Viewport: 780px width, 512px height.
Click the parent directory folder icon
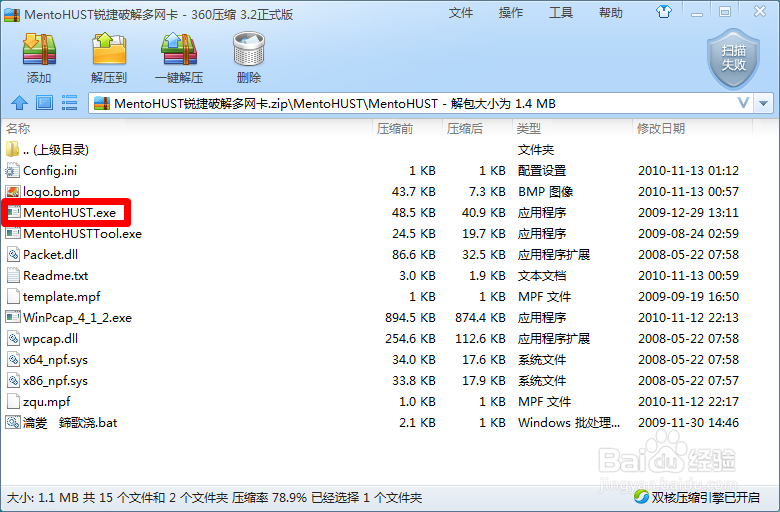(x=12, y=149)
